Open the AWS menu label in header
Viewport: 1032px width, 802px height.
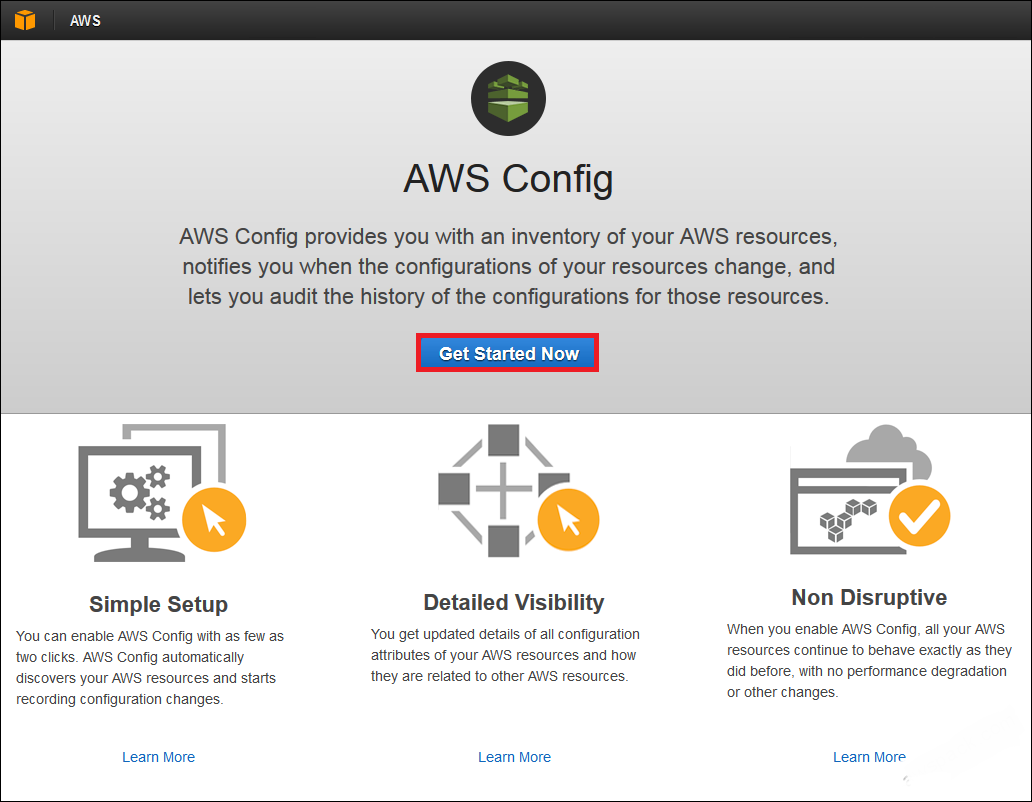tap(86, 21)
